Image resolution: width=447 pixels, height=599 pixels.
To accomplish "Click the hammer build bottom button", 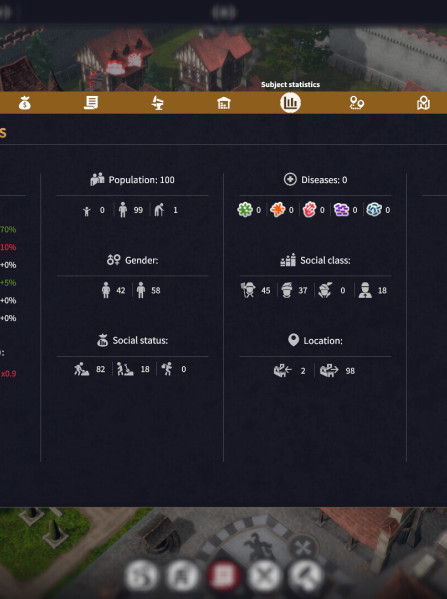I will (x=305, y=575).
